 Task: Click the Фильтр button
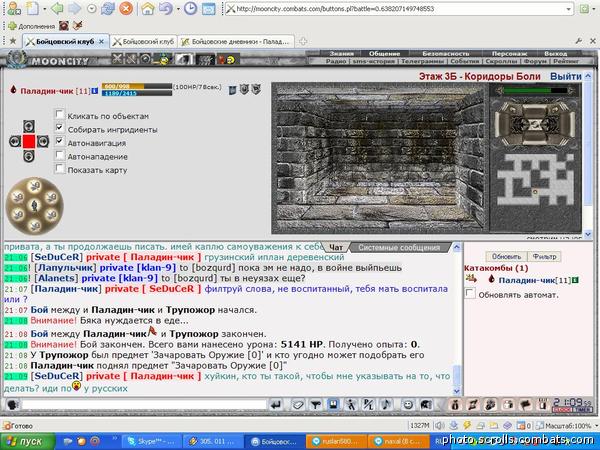click(544, 256)
